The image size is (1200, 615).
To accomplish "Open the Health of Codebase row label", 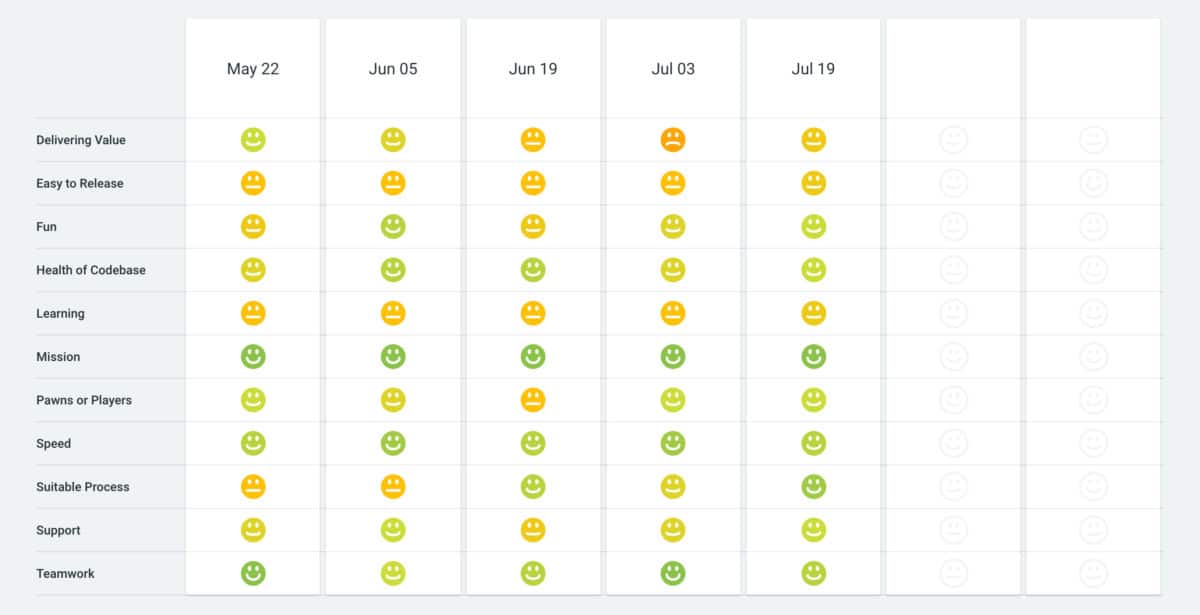I will pyautogui.click(x=91, y=270).
